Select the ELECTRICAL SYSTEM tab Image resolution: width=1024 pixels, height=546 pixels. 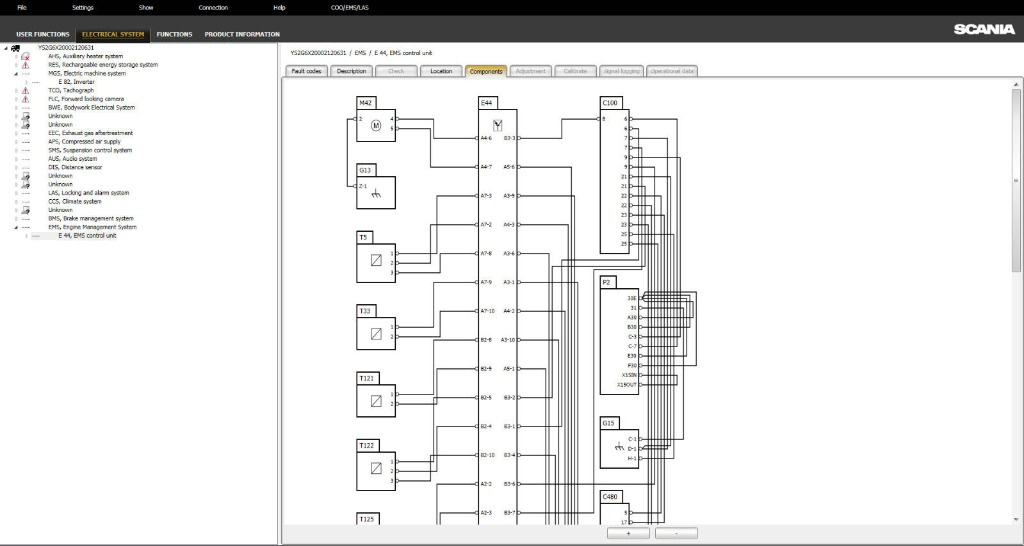click(113, 35)
